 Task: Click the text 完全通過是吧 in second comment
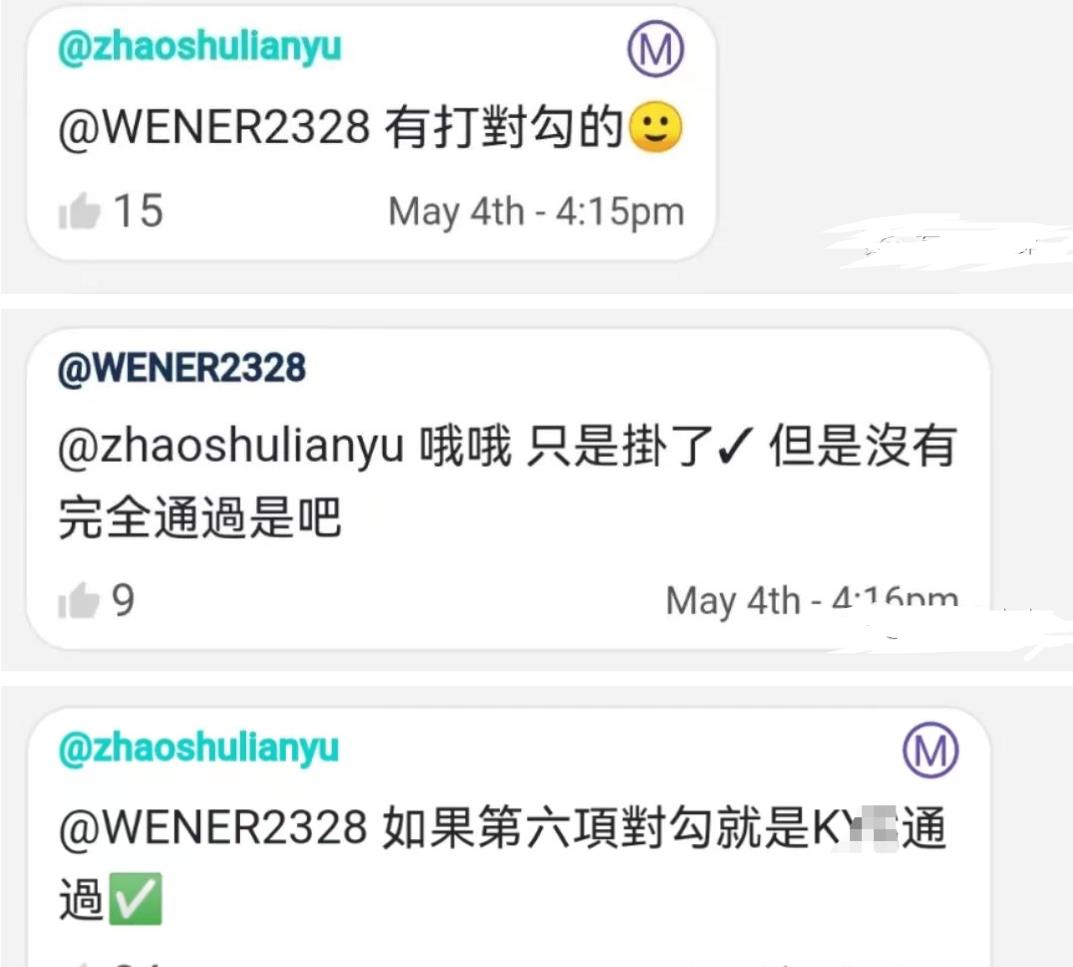click(x=200, y=517)
